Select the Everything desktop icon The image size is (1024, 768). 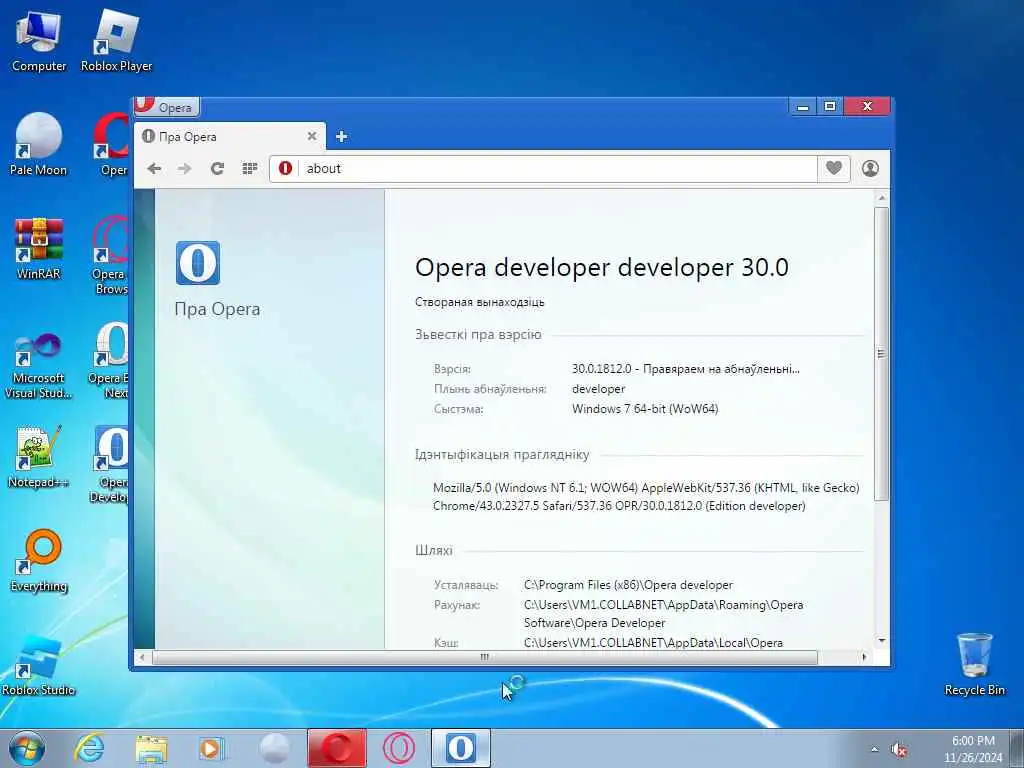coord(39,561)
